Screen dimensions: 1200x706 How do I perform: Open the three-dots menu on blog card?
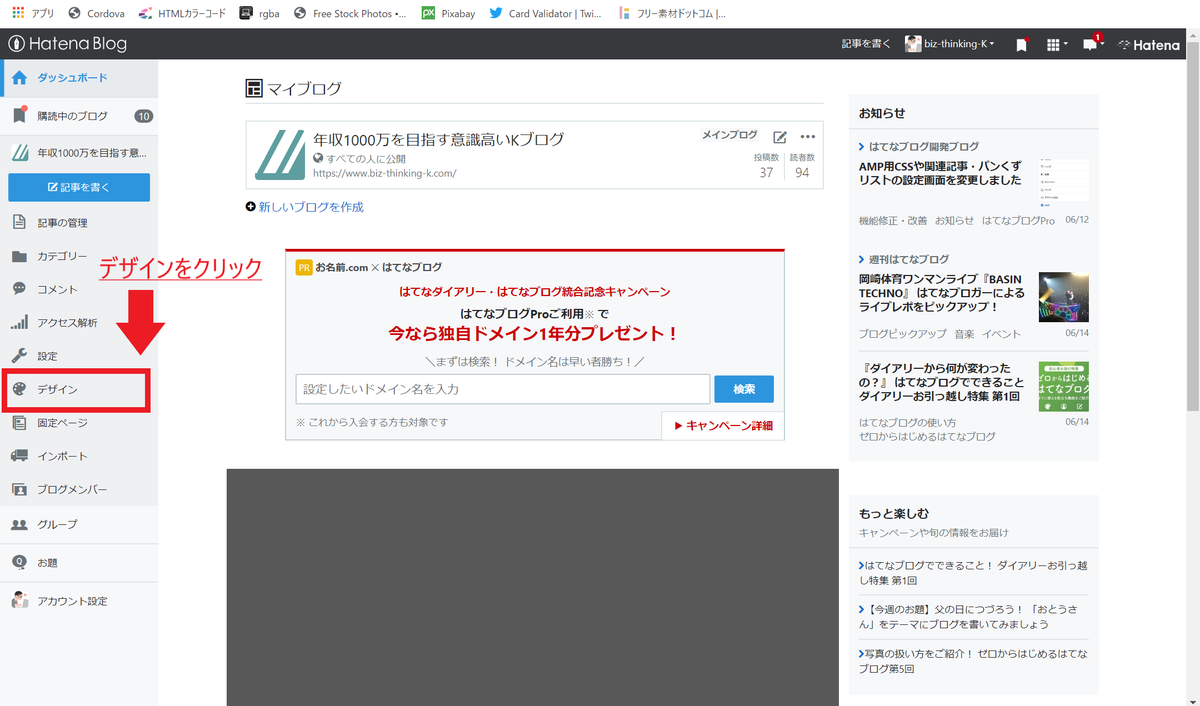coord(808,137)
